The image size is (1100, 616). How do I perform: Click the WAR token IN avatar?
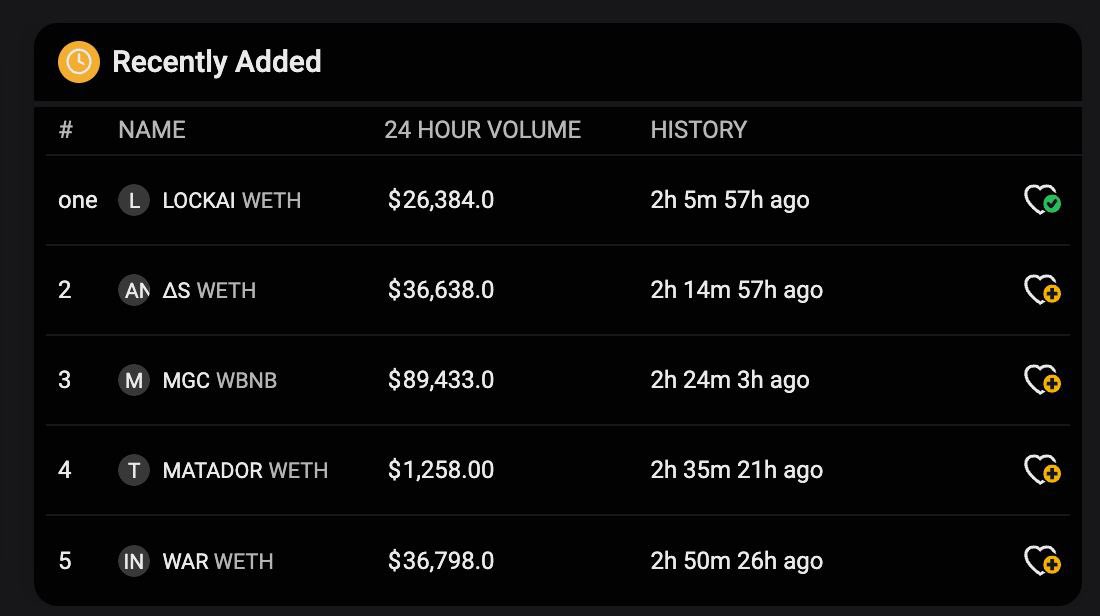click(x=134, y=561)
